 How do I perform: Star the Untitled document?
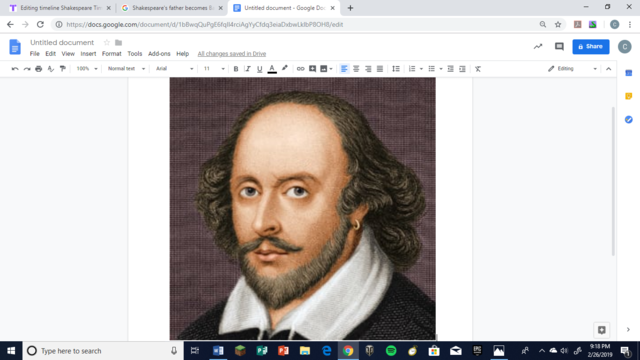click(x=107, y=42)
